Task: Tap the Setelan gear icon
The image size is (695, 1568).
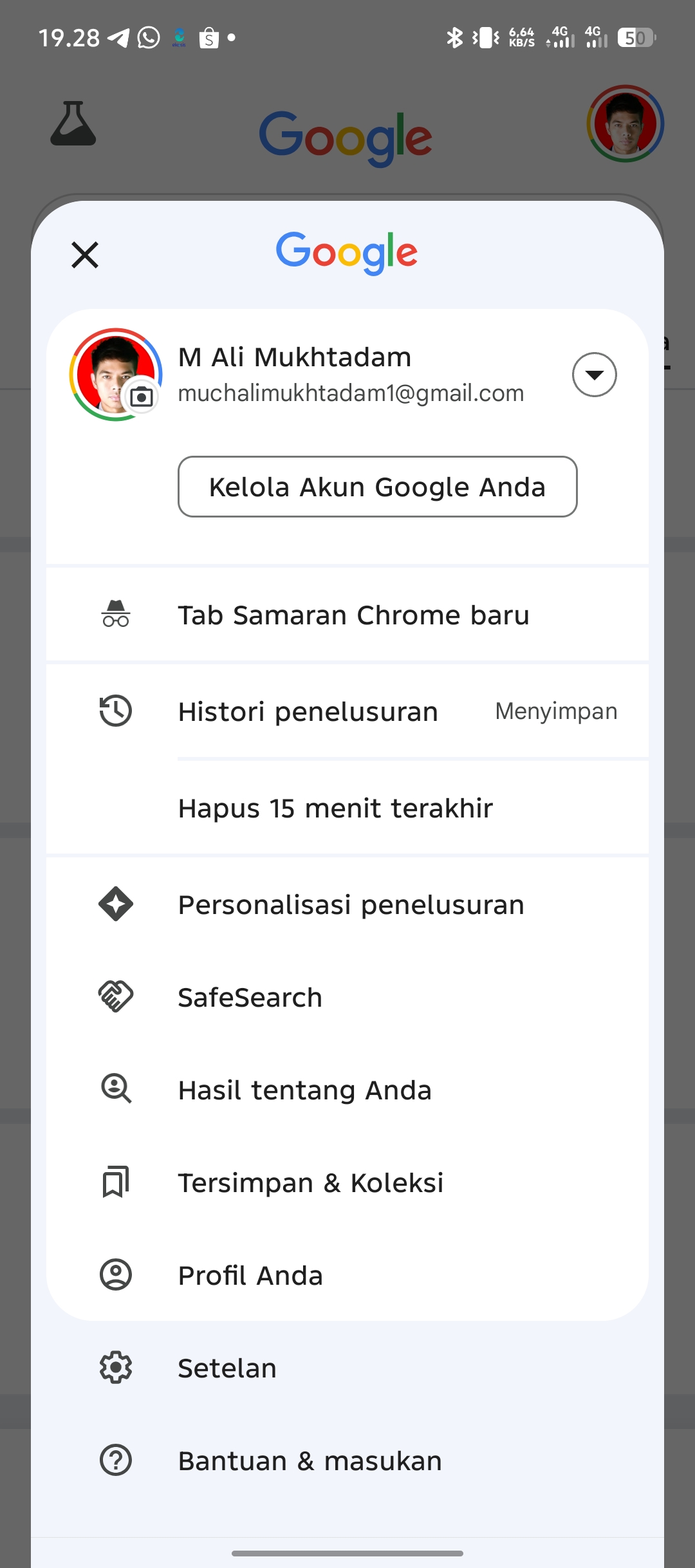Action: coord(116,1367)
